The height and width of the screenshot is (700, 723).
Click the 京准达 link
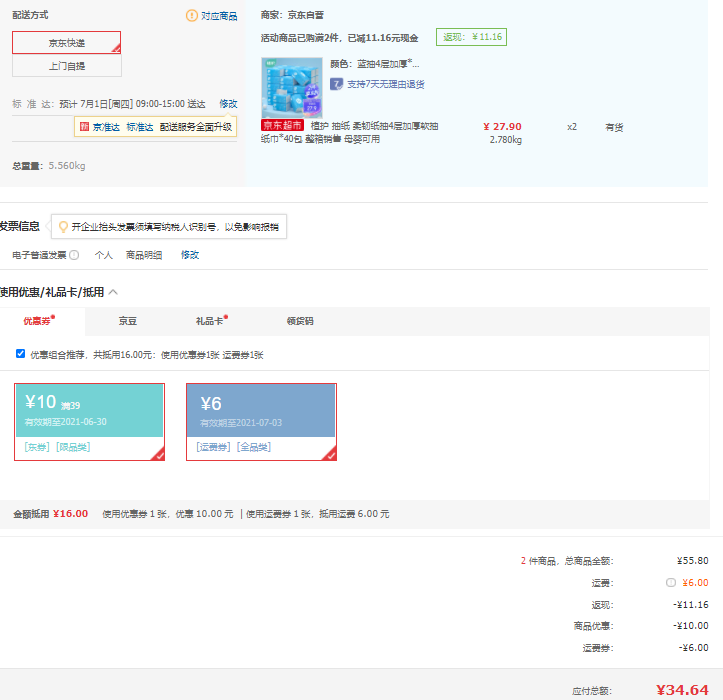tap(106, 127)
